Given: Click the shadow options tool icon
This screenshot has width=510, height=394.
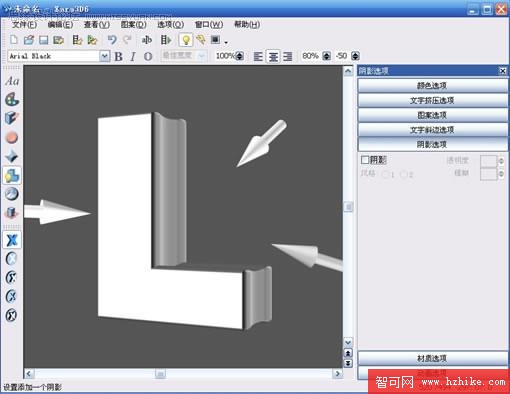Looking at the screenshot, I should pos(12,175).
